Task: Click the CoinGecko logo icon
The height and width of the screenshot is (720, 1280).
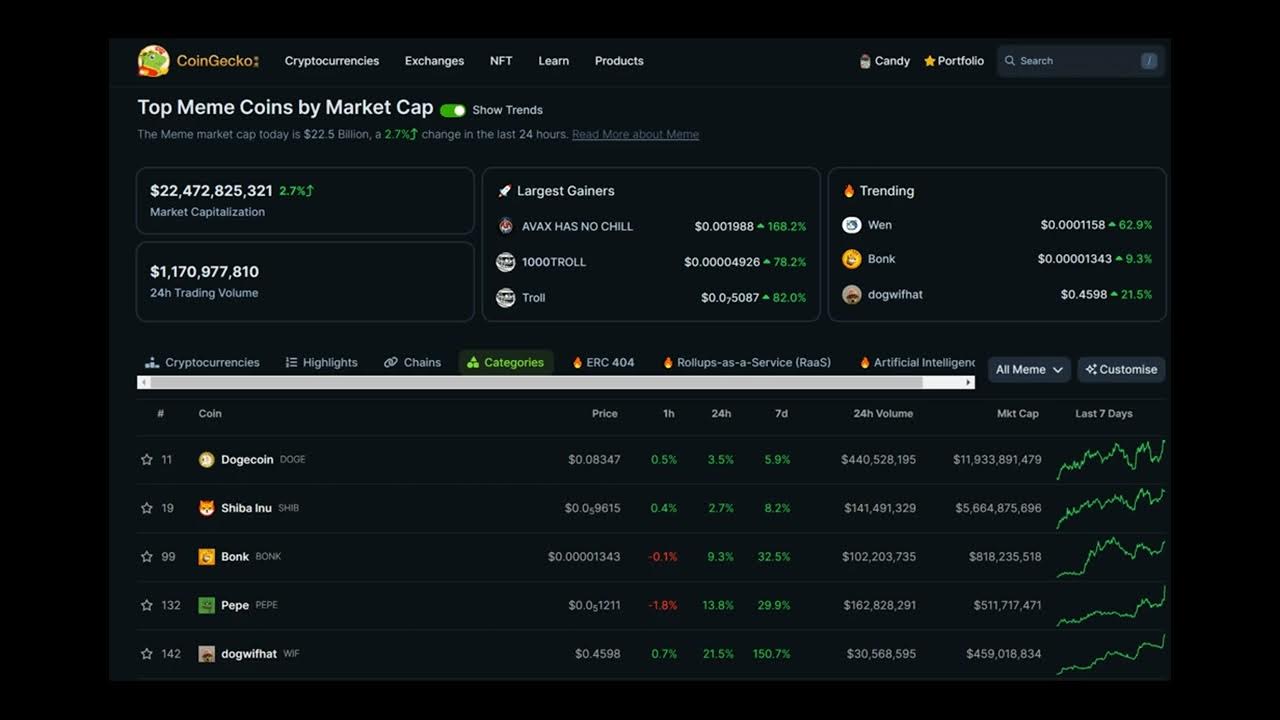Action: pos(153,61)
